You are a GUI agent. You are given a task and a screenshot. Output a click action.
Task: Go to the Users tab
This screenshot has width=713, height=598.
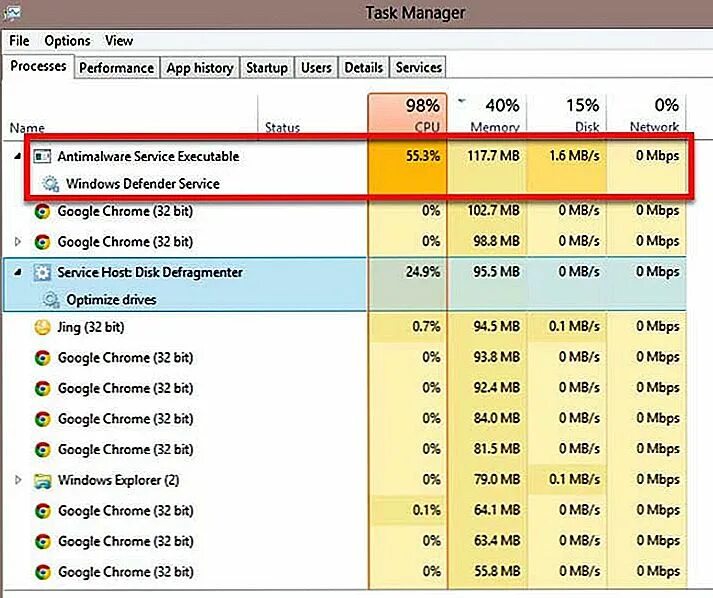pos(316,68)
